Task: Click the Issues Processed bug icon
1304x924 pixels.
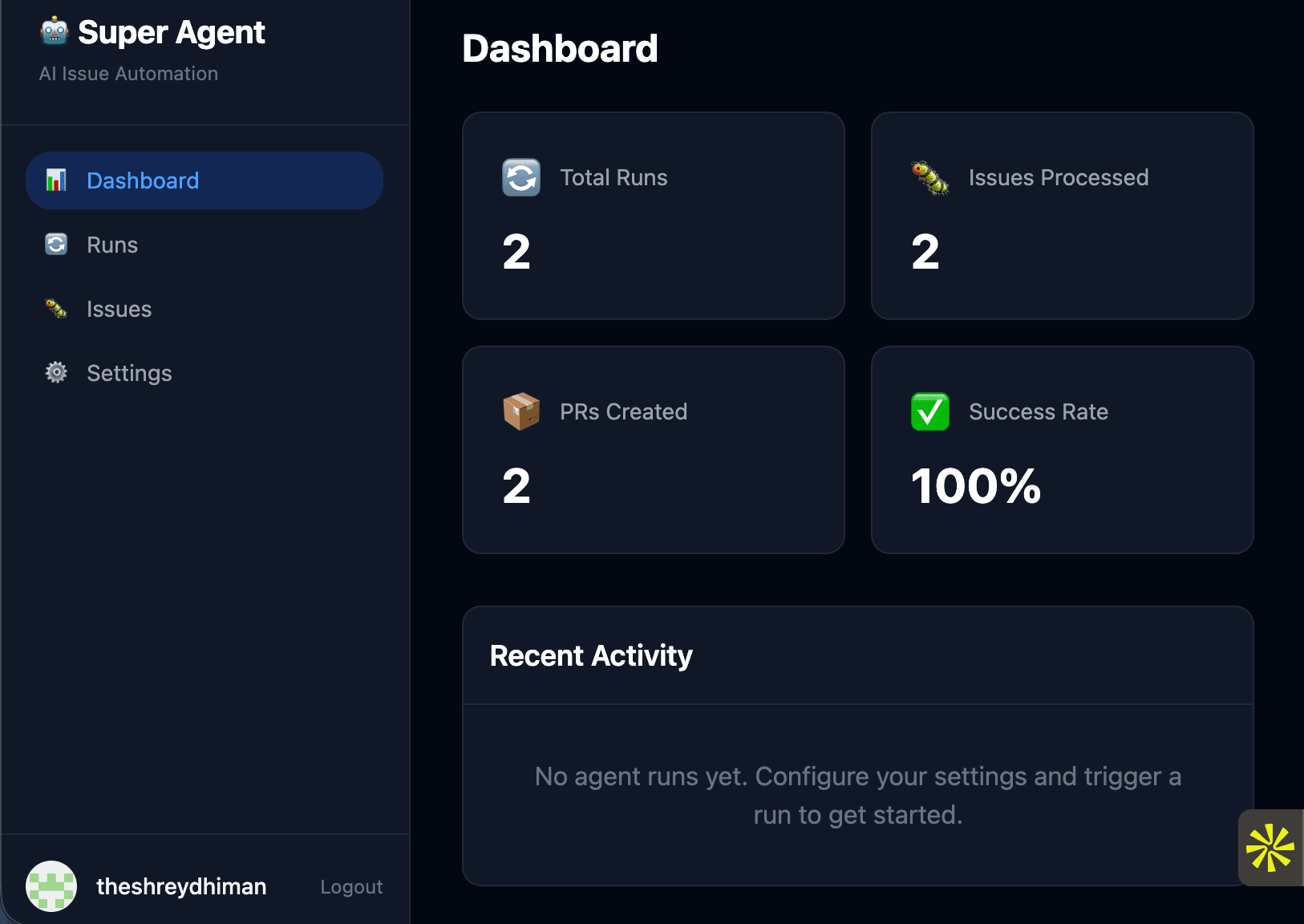Action: coord(930,178)
